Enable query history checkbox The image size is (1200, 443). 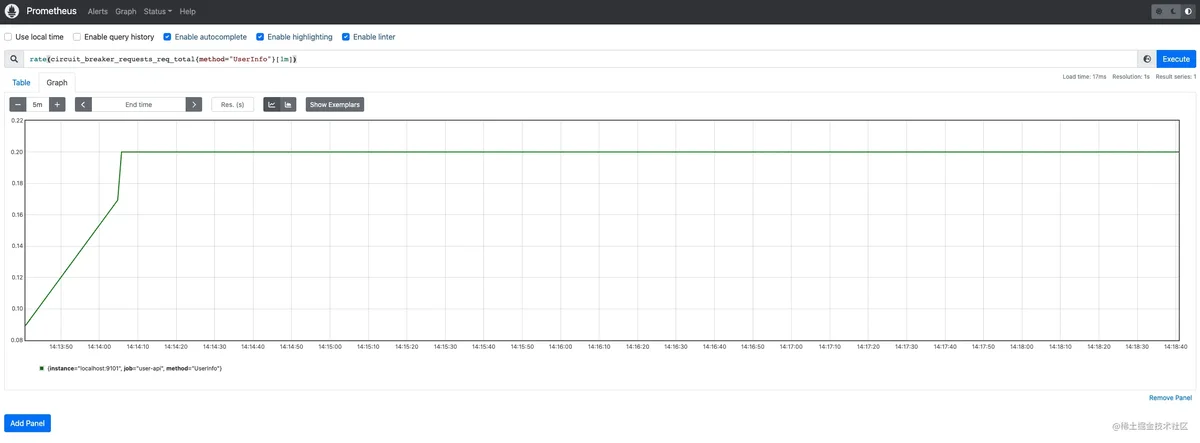click(76, 37)
